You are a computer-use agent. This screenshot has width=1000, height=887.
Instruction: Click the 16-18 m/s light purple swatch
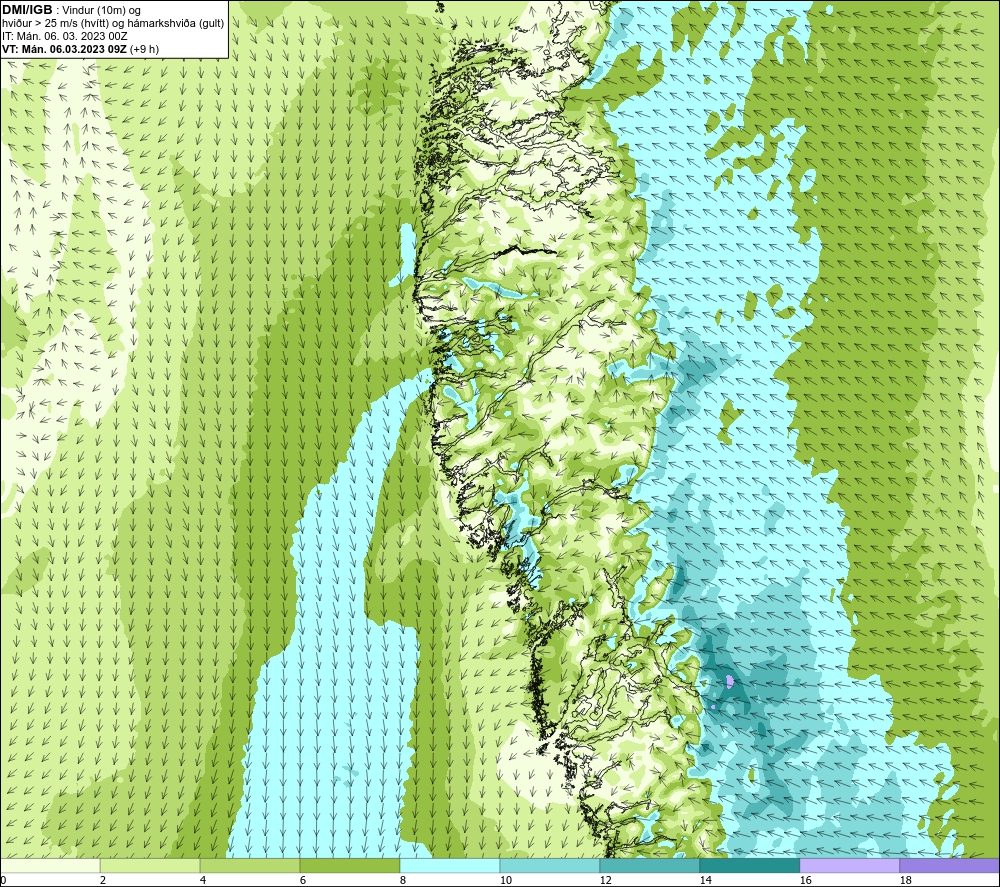click(849, 865)
